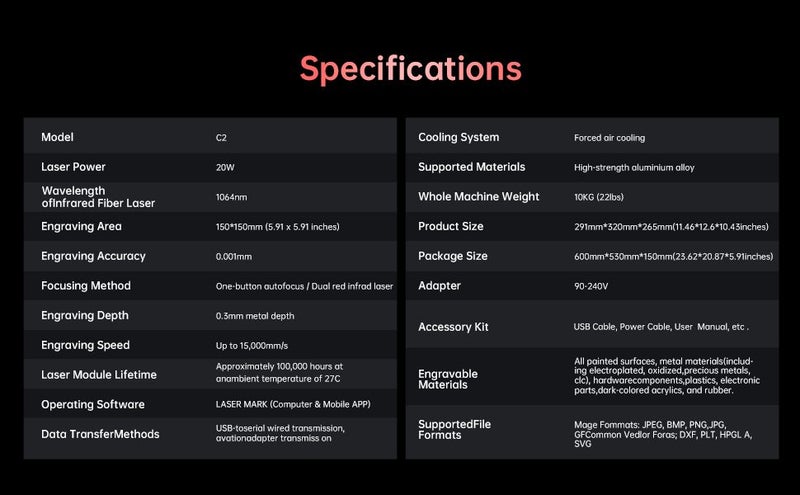800x495 pixels.
Task: Click the Accessory Kit contents text
Action: tap(661, 327)
